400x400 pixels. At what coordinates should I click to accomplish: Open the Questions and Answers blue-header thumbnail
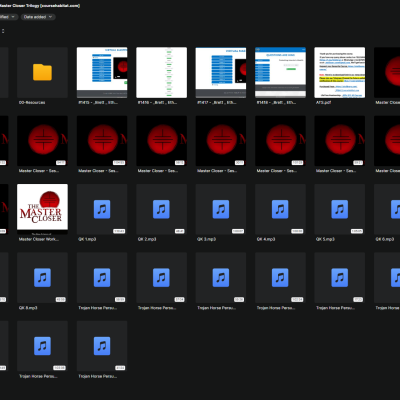[x=280, y=72]
